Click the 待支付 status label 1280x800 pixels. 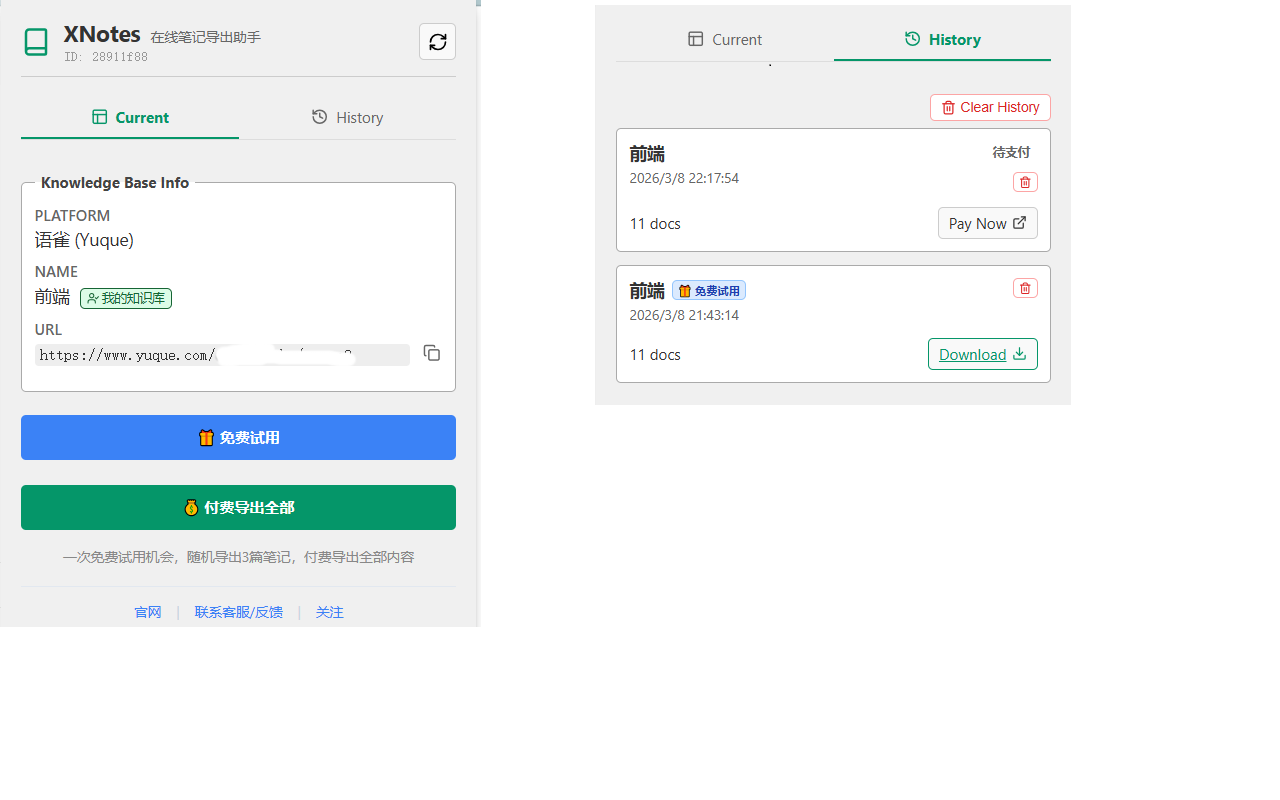click(x=1011, y=153)
